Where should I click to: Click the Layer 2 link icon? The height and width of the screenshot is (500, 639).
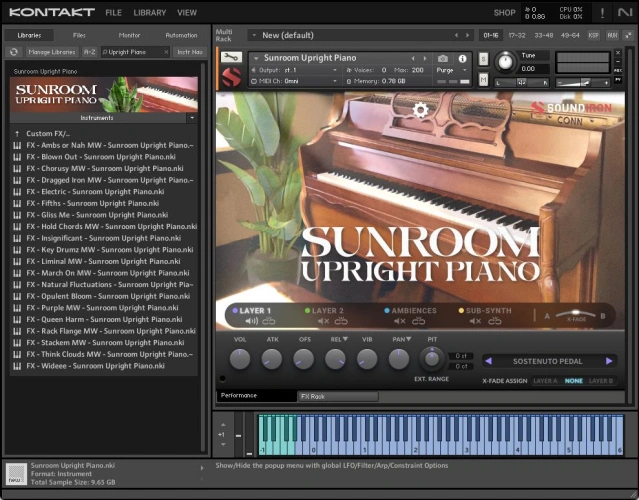tap(340, 321)
